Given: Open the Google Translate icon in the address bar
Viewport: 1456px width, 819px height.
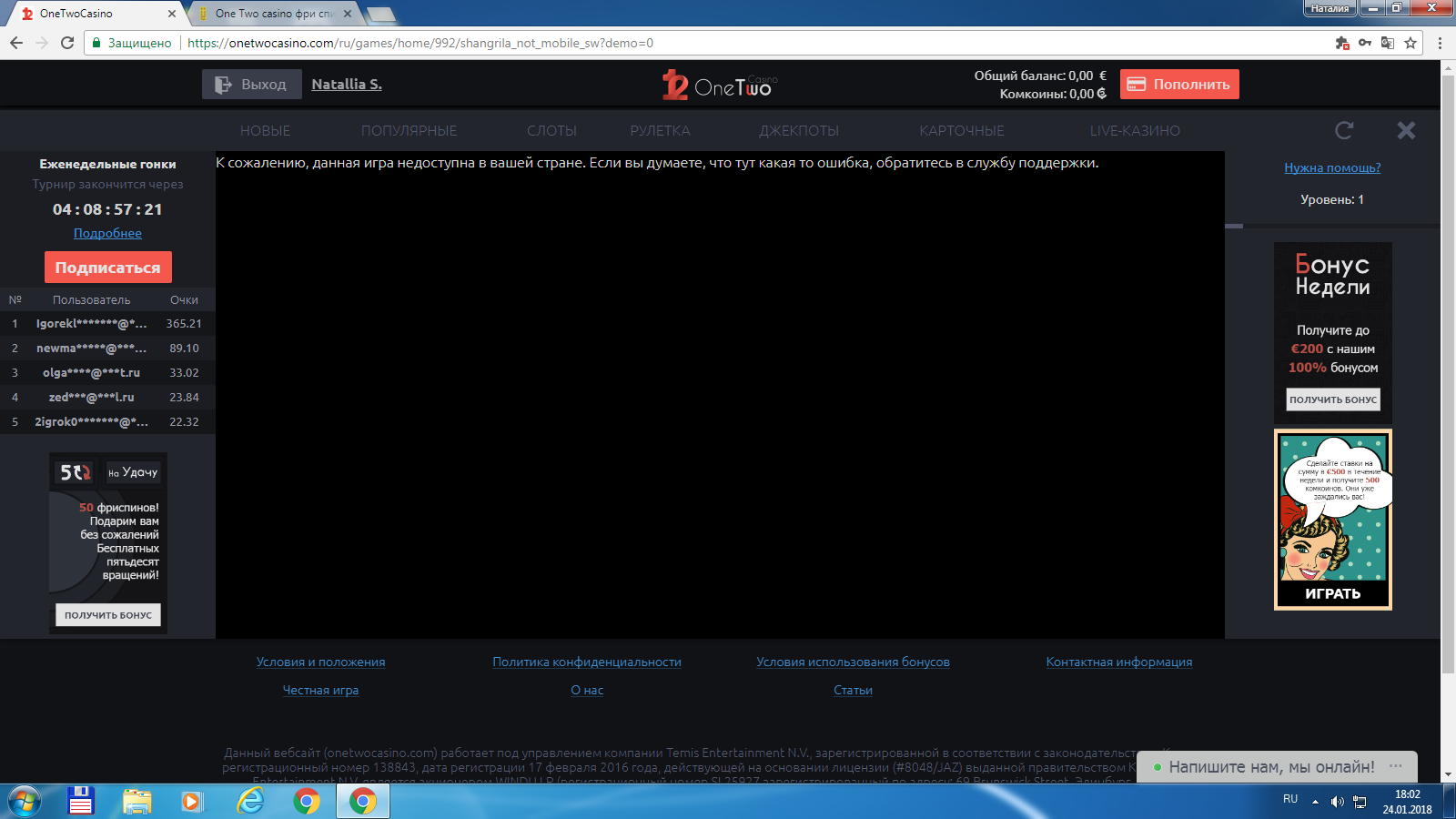Looking at the screenshot, I should [1388, 43].
